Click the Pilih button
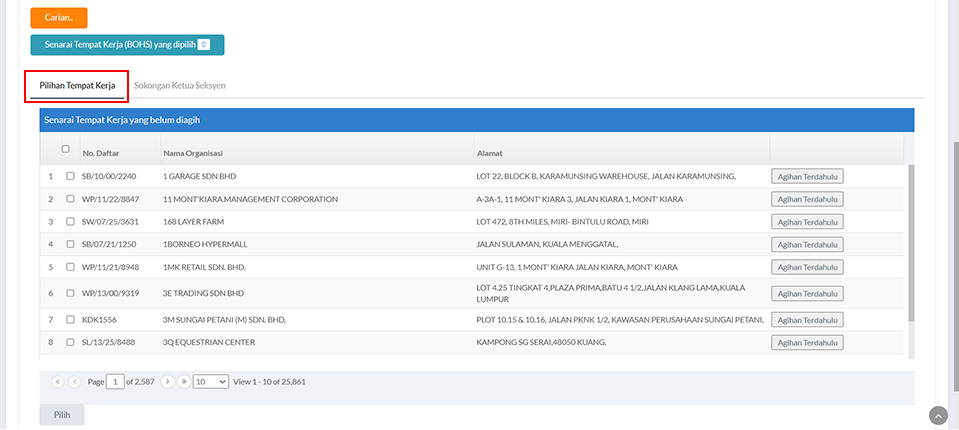 click(62, 415)
